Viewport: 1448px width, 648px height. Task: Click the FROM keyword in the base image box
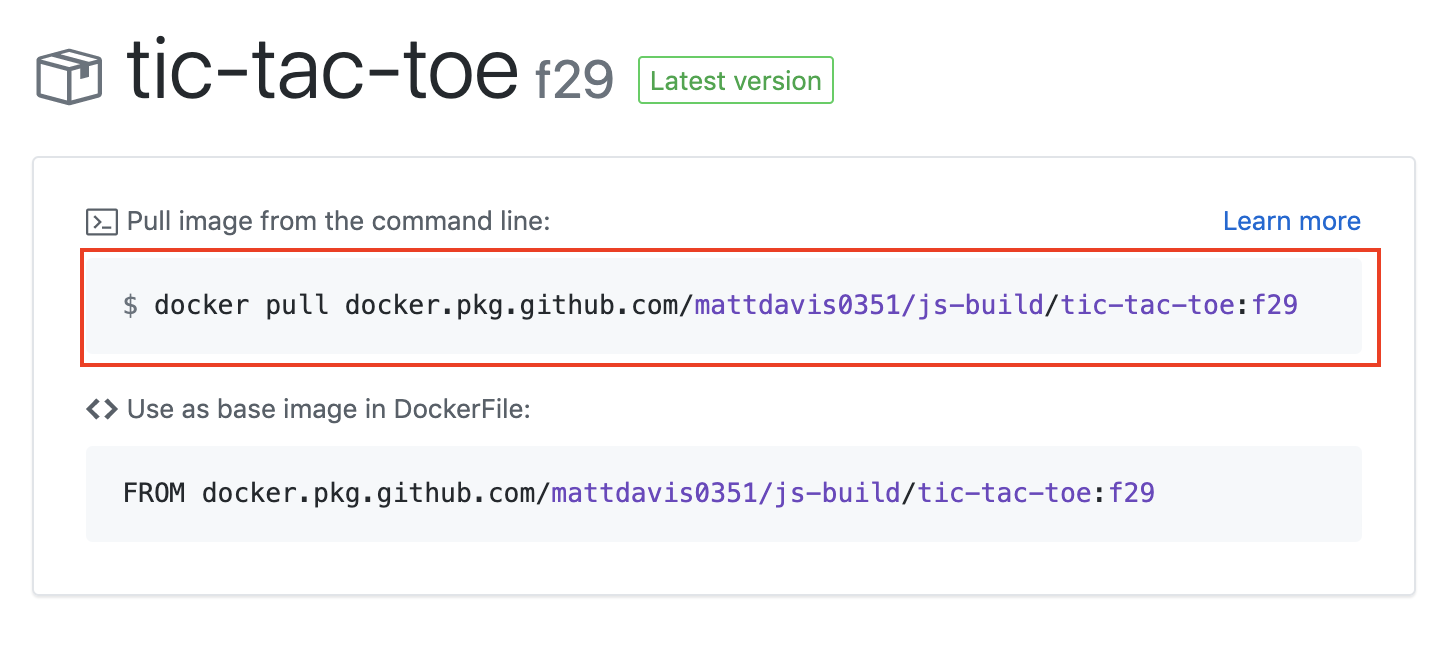tap(154, 493)
